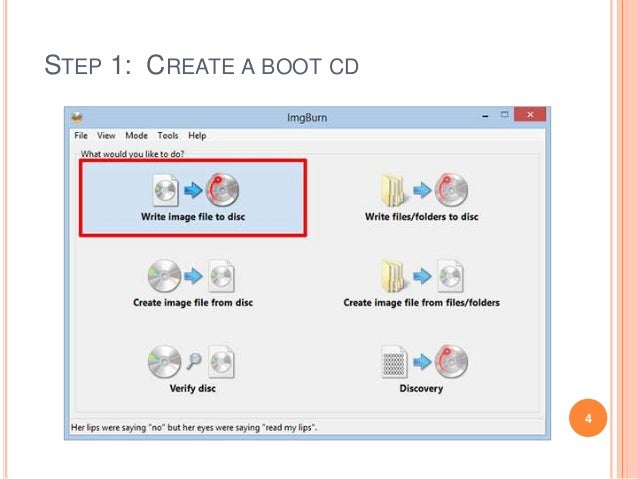Click the Write files/folders to disc icon
The height and width of the screenshot is (479, 638).
424,190
